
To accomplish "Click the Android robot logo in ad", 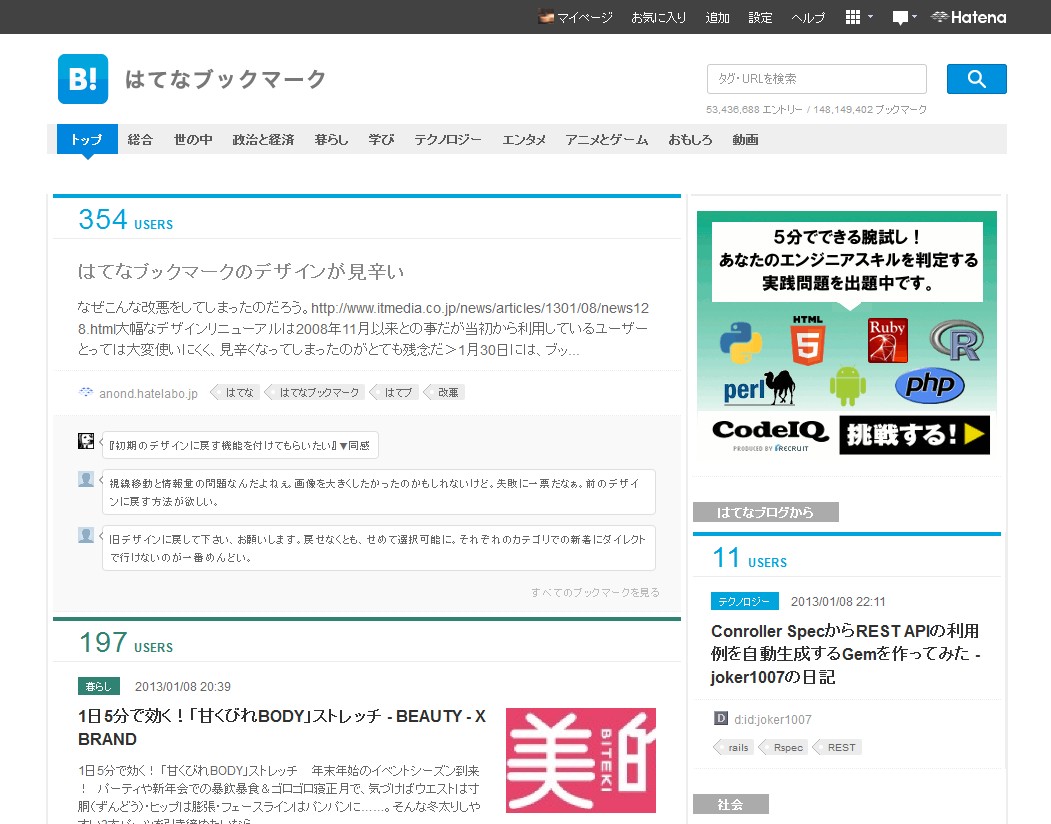I will point(848,386).
